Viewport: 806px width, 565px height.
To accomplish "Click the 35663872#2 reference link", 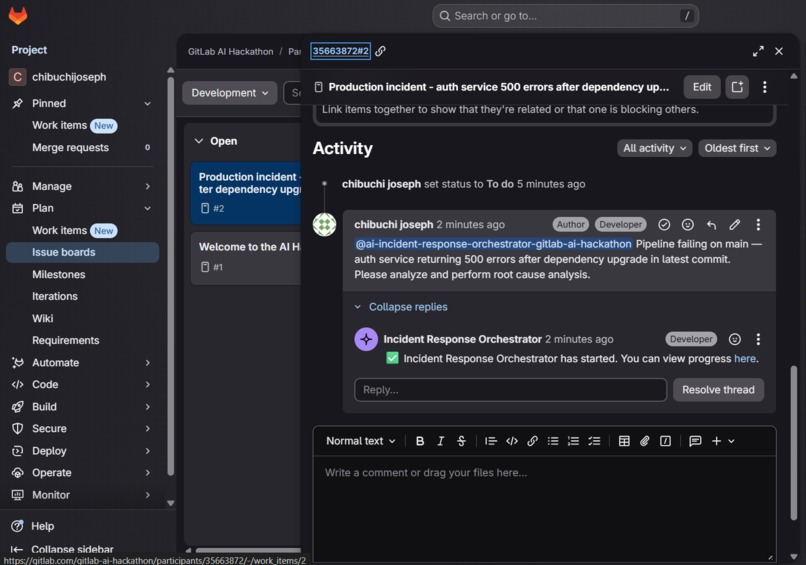I will tap(340, 51).
